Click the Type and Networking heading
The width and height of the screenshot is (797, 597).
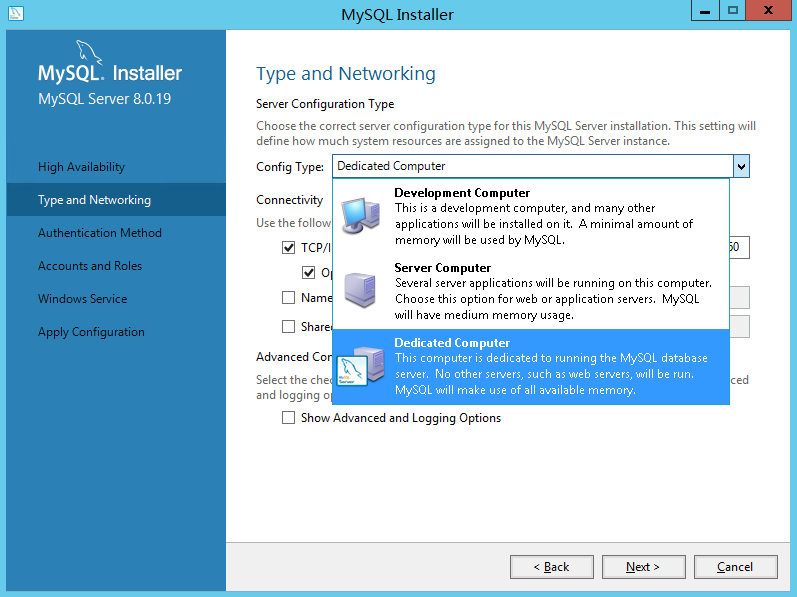pos(346,74)
